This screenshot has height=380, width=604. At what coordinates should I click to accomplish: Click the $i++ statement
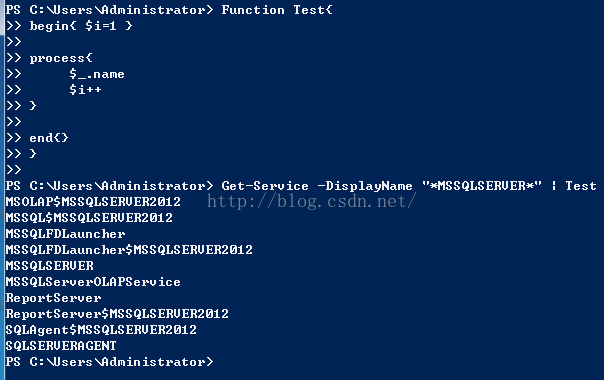[x=85, y=90]
